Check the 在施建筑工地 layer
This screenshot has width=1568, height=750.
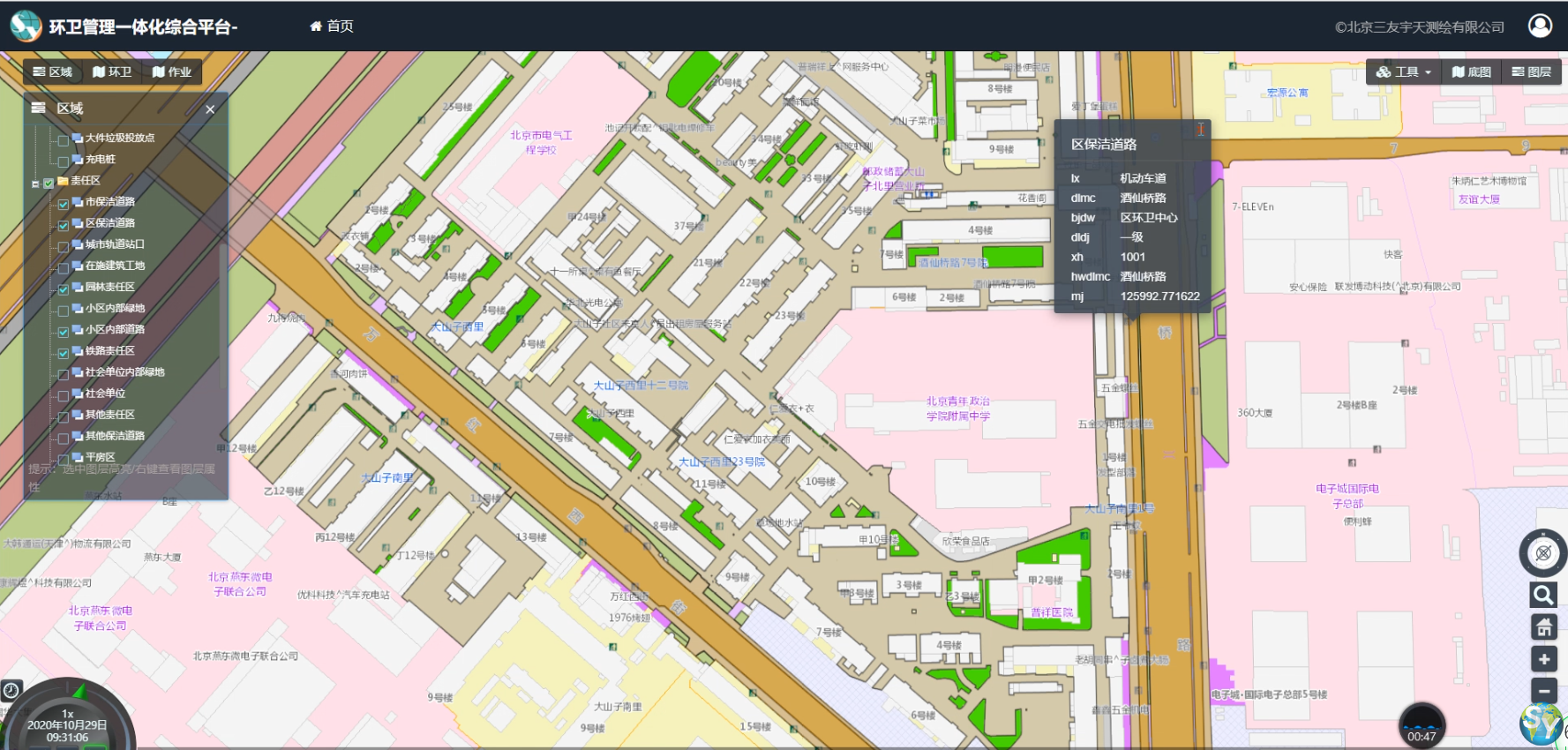click(64, 267)
